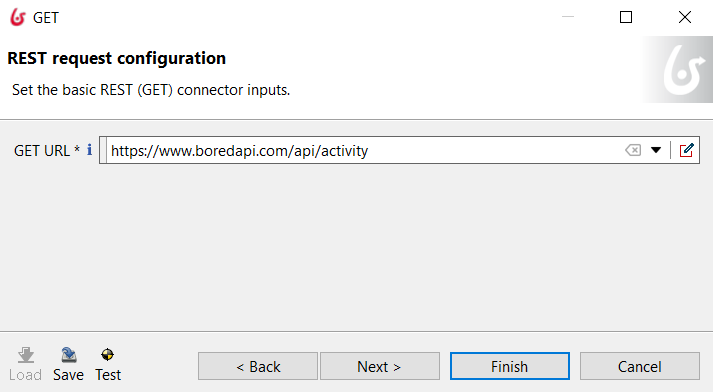Focus the GET URL text field
Screen dimensions: 713x392
(x=364, y=150)
